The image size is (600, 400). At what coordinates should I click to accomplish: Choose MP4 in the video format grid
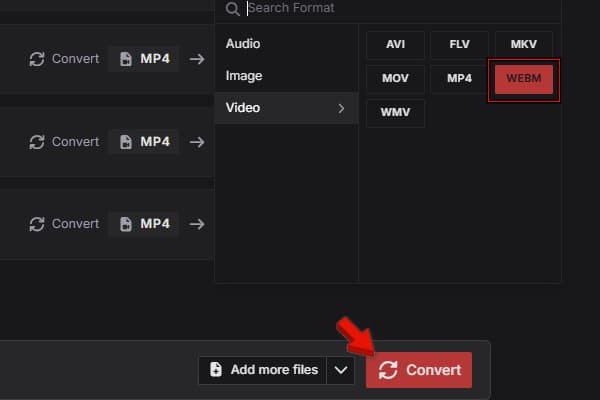(460, 78)
